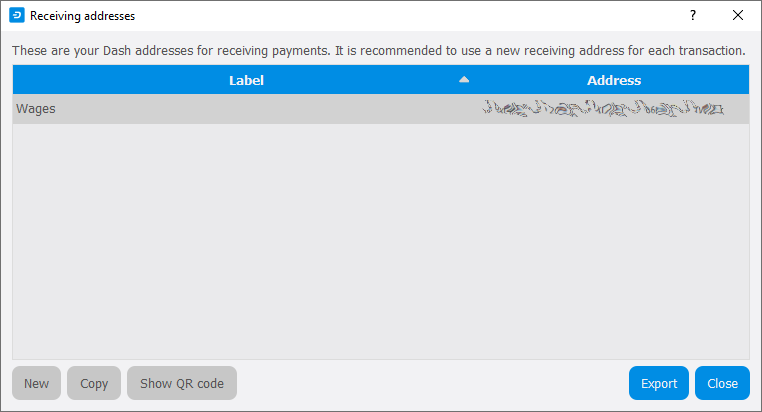Sort addresses by the Label column
Viewport: 762px width, 412px height.
(x=246, y=80)
